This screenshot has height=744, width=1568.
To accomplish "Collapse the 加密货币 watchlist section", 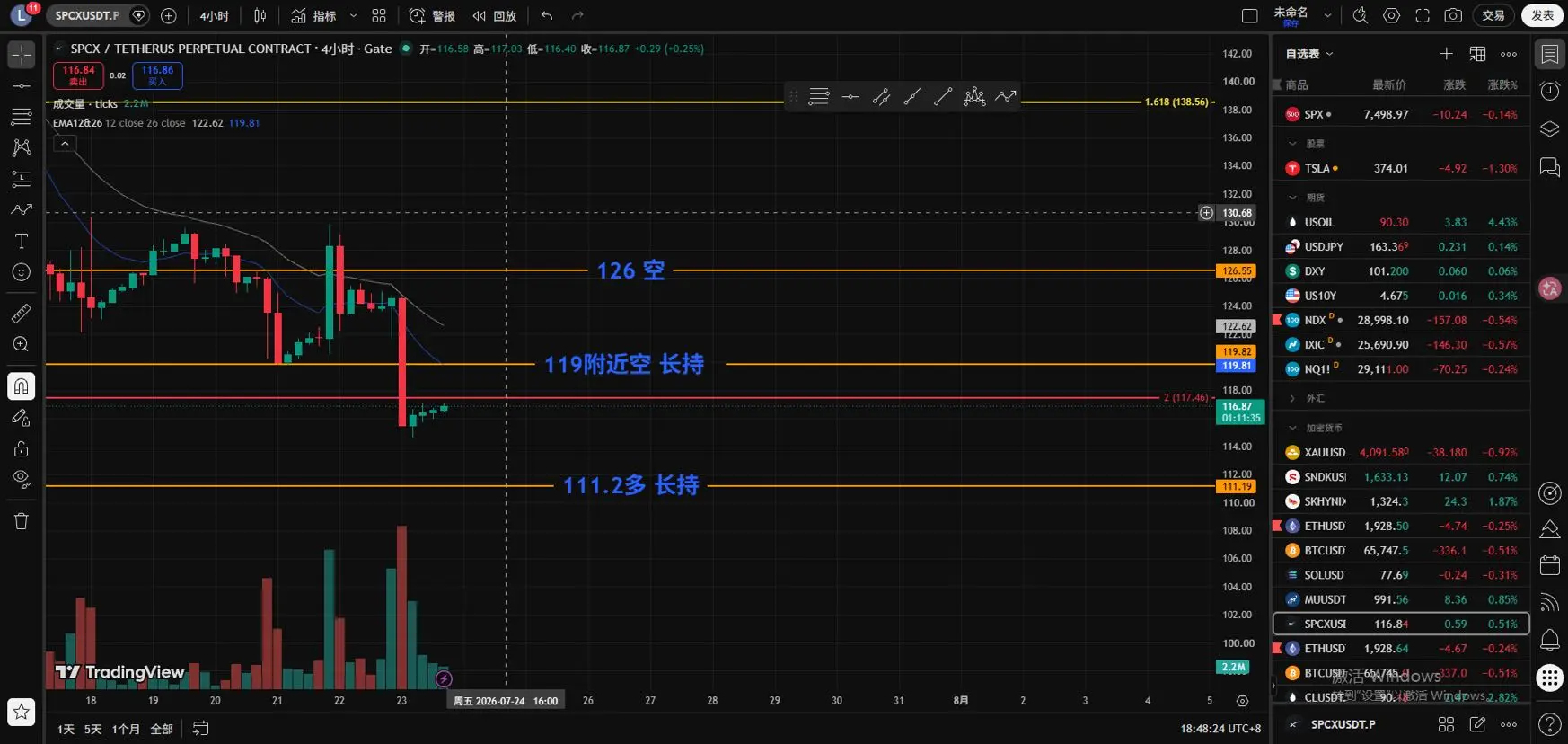I will (1292, 428).
